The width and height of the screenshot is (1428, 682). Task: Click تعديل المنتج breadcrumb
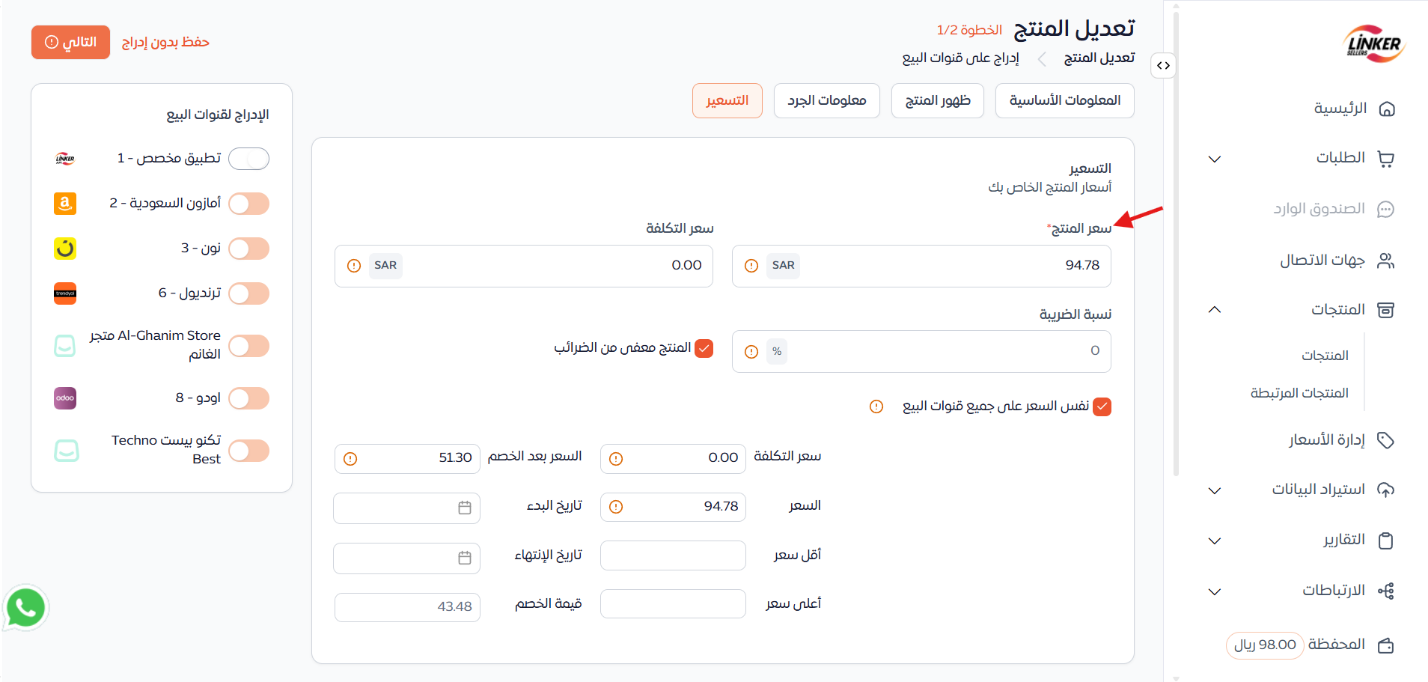click(1098, 58)
